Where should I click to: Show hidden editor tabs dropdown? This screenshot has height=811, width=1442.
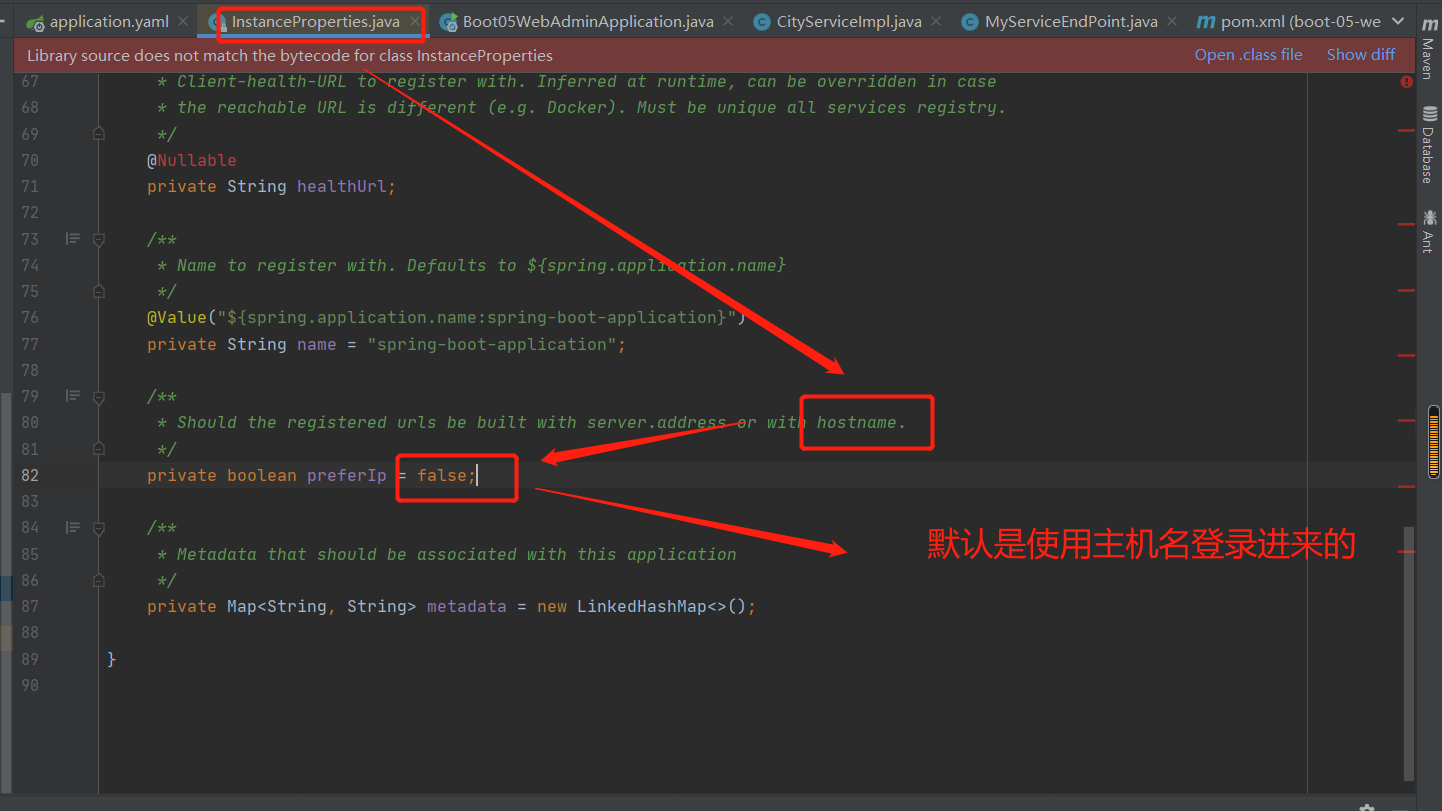[x=1398, y=21]
